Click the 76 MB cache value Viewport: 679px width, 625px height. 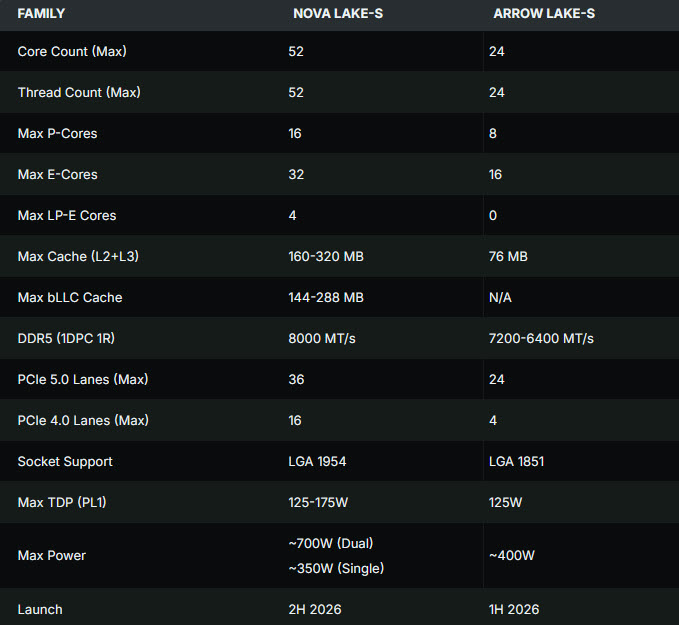click(508, 256)
